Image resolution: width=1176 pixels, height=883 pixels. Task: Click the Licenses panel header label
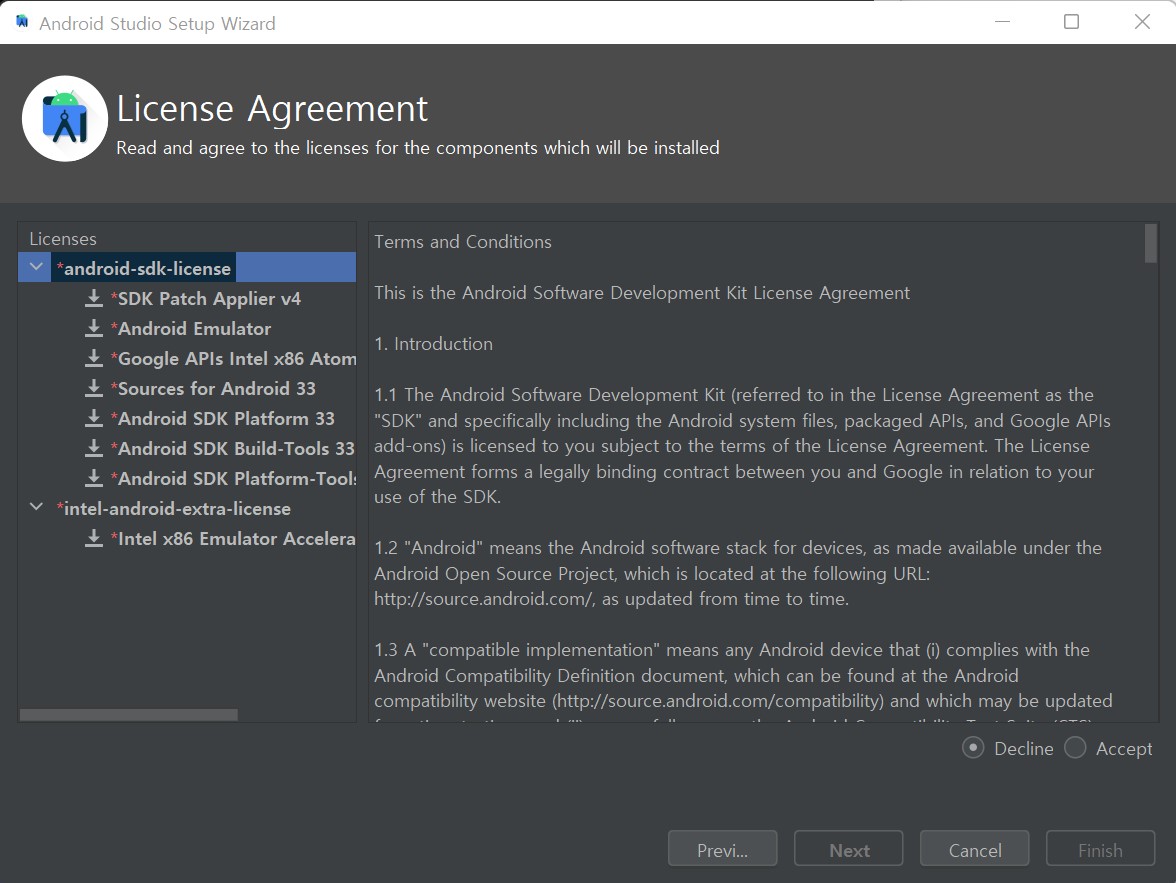(63, 239)
